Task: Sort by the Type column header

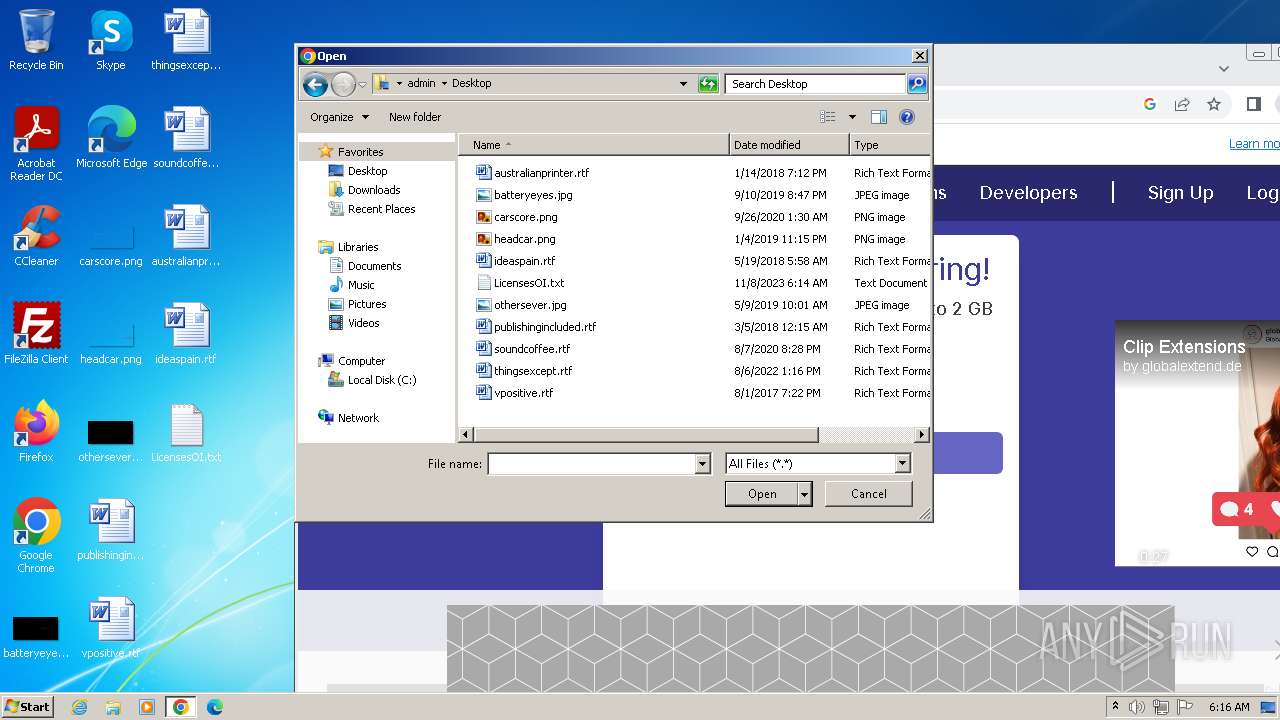Action: pos(890,145)
